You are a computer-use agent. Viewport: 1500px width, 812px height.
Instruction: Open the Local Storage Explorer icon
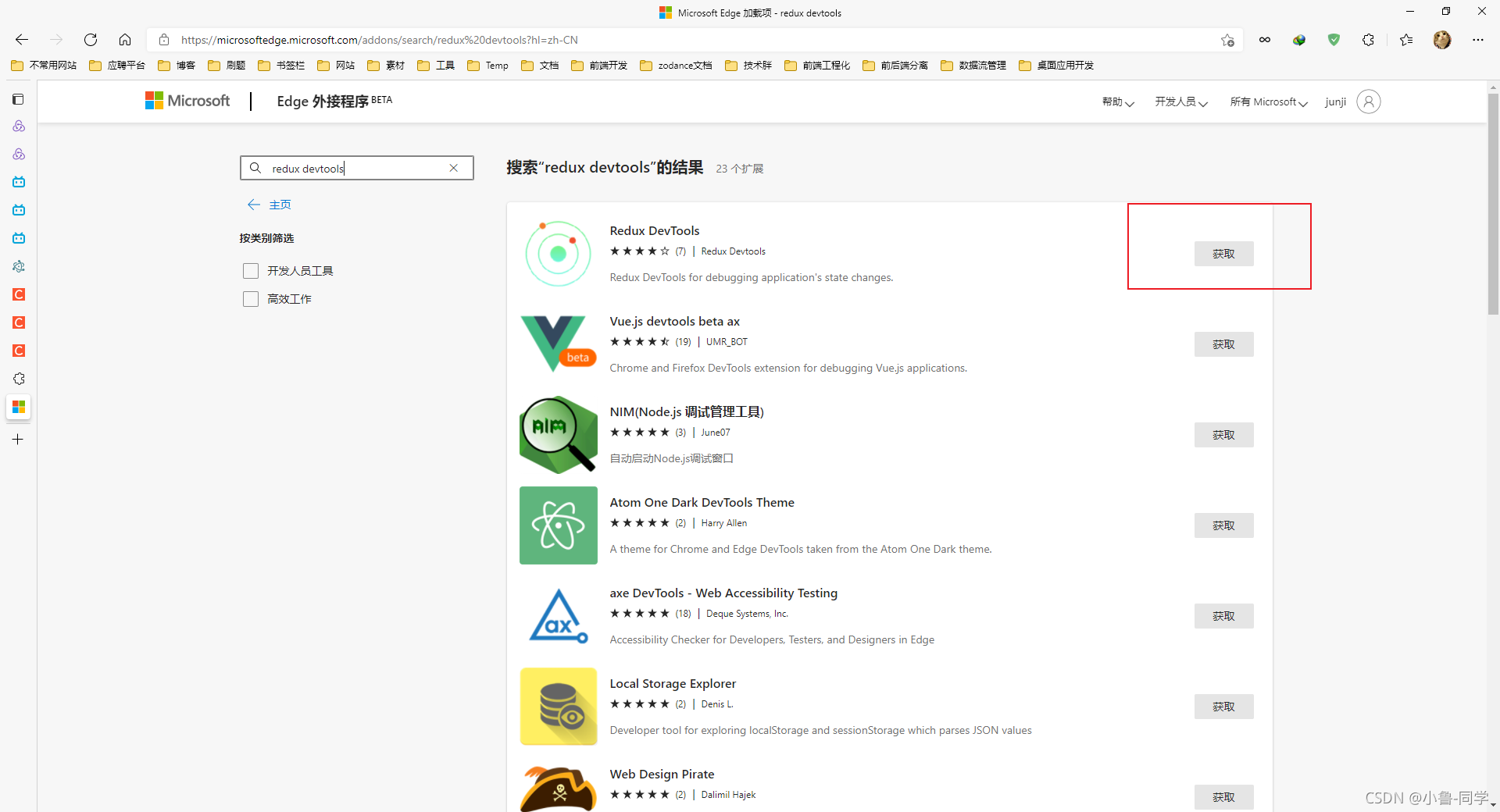click(558, 707)
